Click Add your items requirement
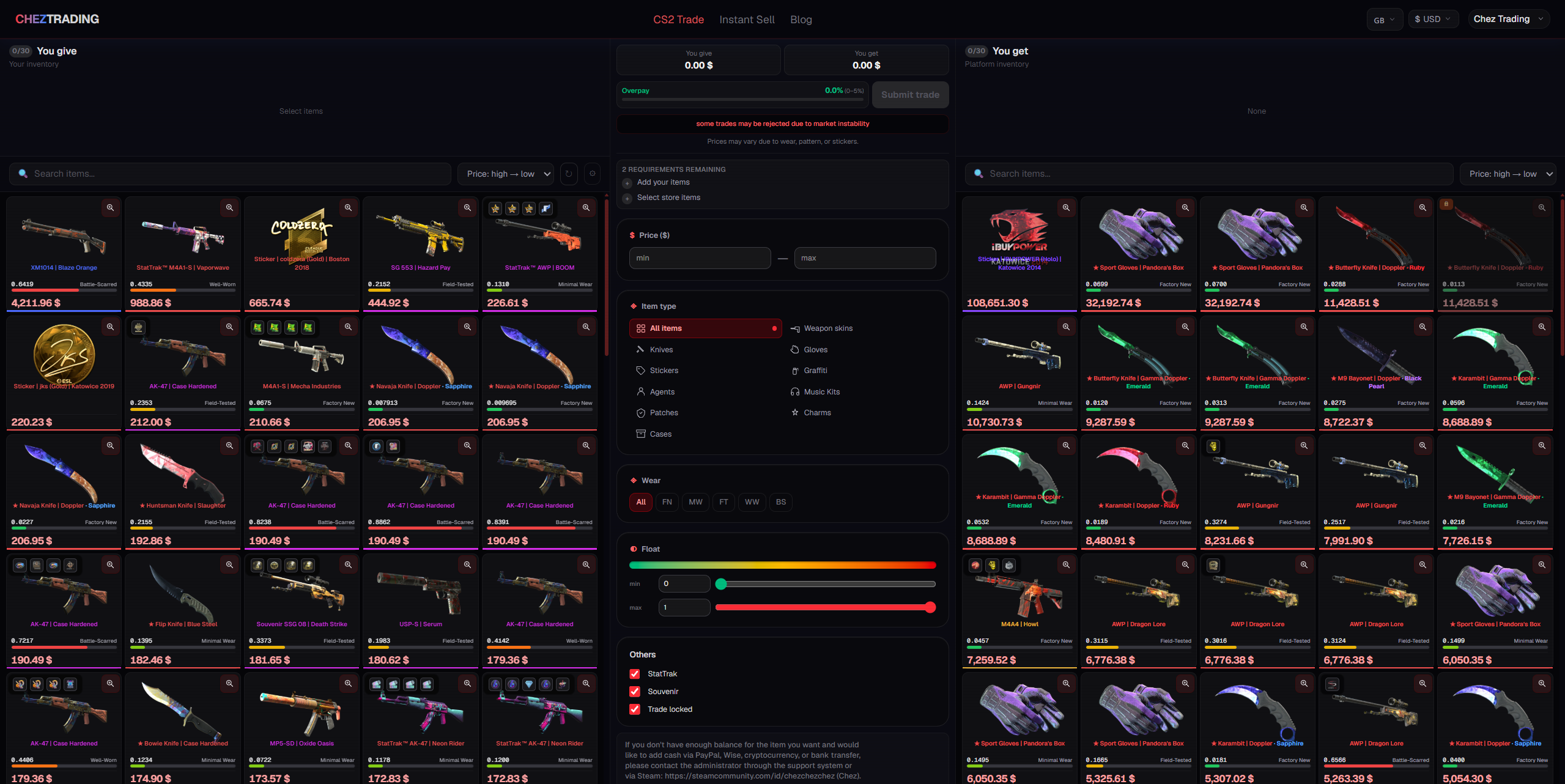This screenshot has height=784, width=1565. (663, 182)
